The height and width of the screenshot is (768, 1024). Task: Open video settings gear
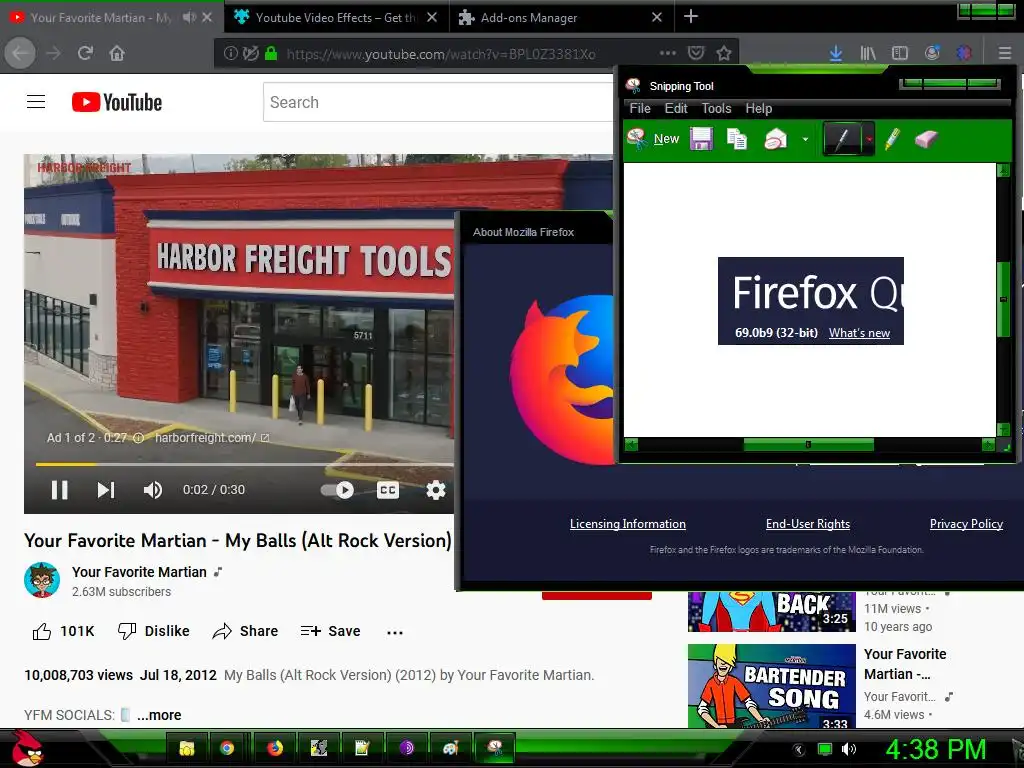[x=436, y=490]
